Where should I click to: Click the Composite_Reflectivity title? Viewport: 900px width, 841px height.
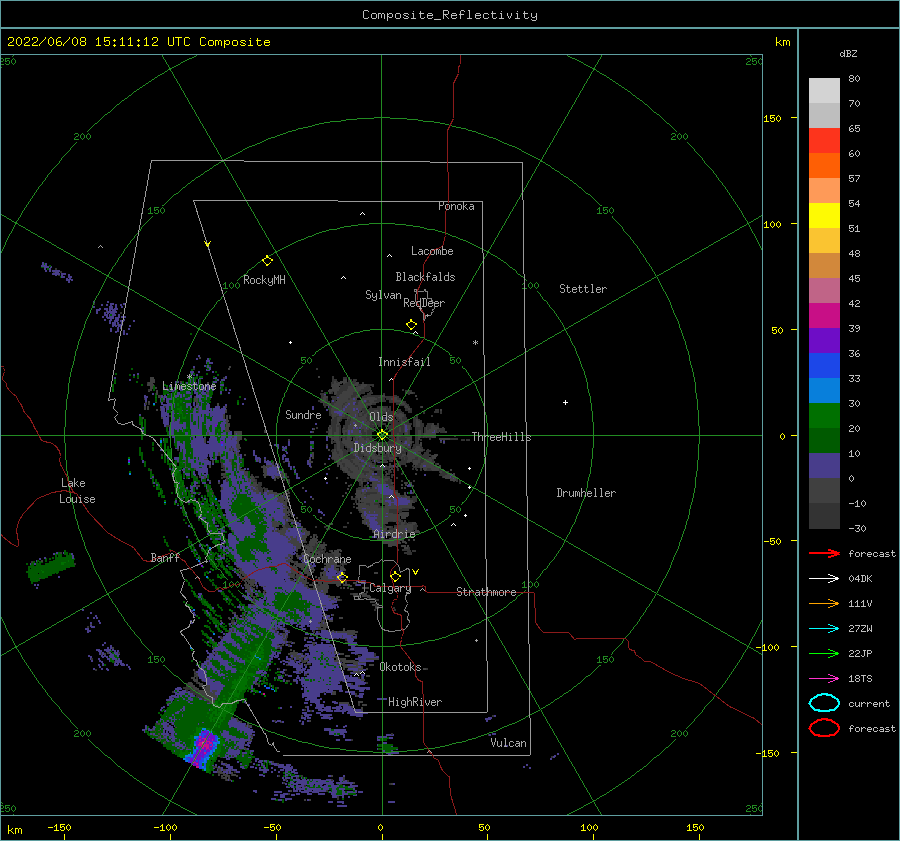[x=449, y=15]
